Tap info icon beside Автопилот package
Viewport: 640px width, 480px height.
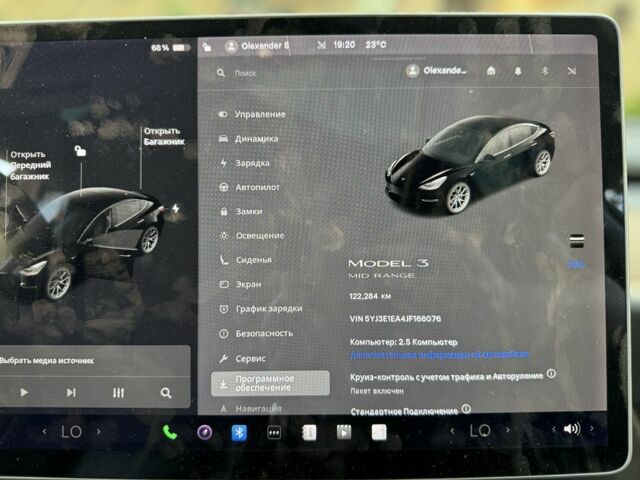pos(551,373)
